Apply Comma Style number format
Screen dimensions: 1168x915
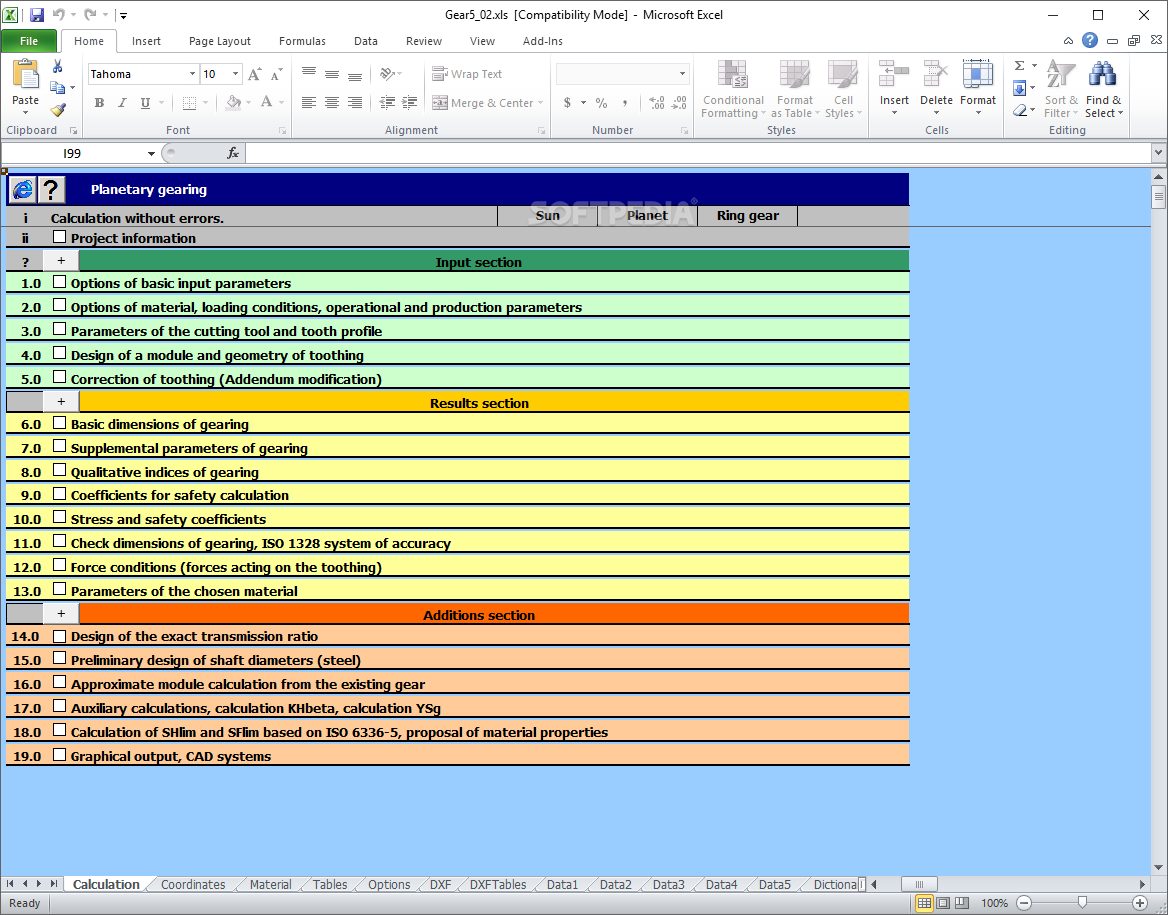tap(624, 103)
